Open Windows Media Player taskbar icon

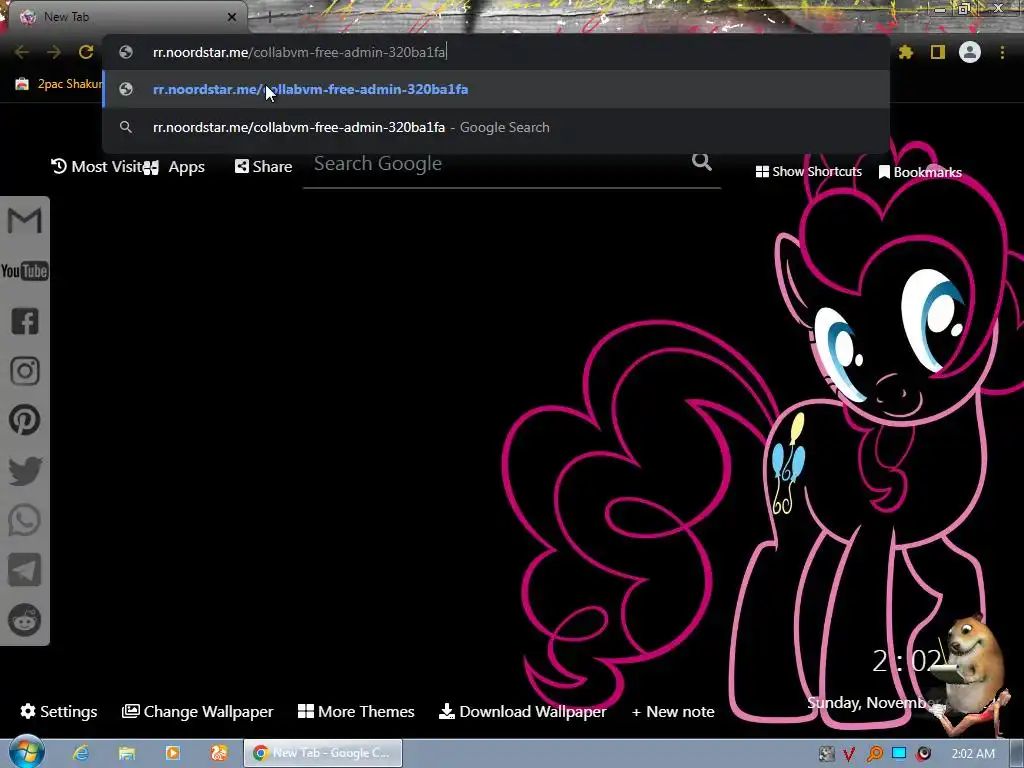coord(173,753)
